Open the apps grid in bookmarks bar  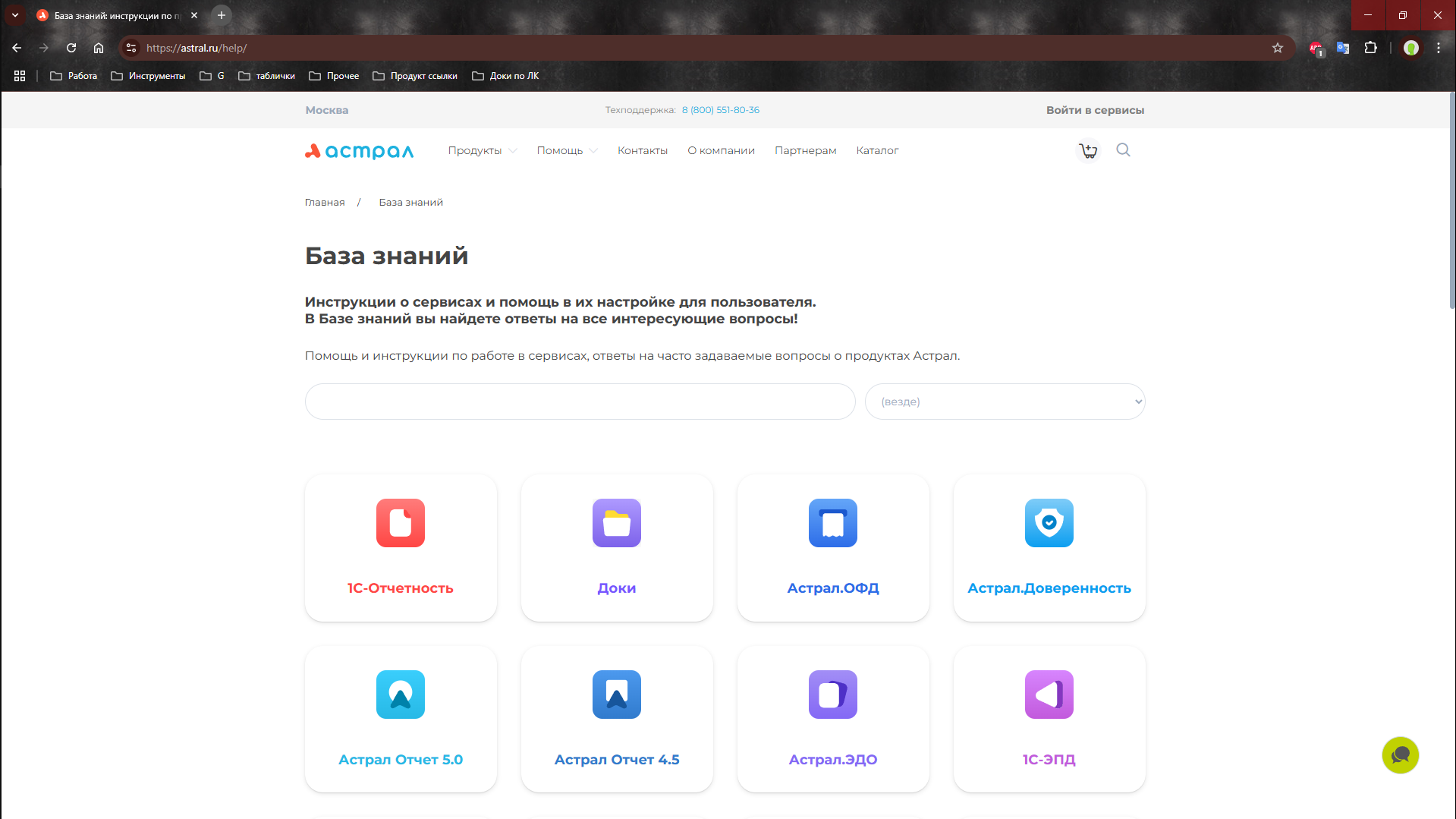[20, 76]
